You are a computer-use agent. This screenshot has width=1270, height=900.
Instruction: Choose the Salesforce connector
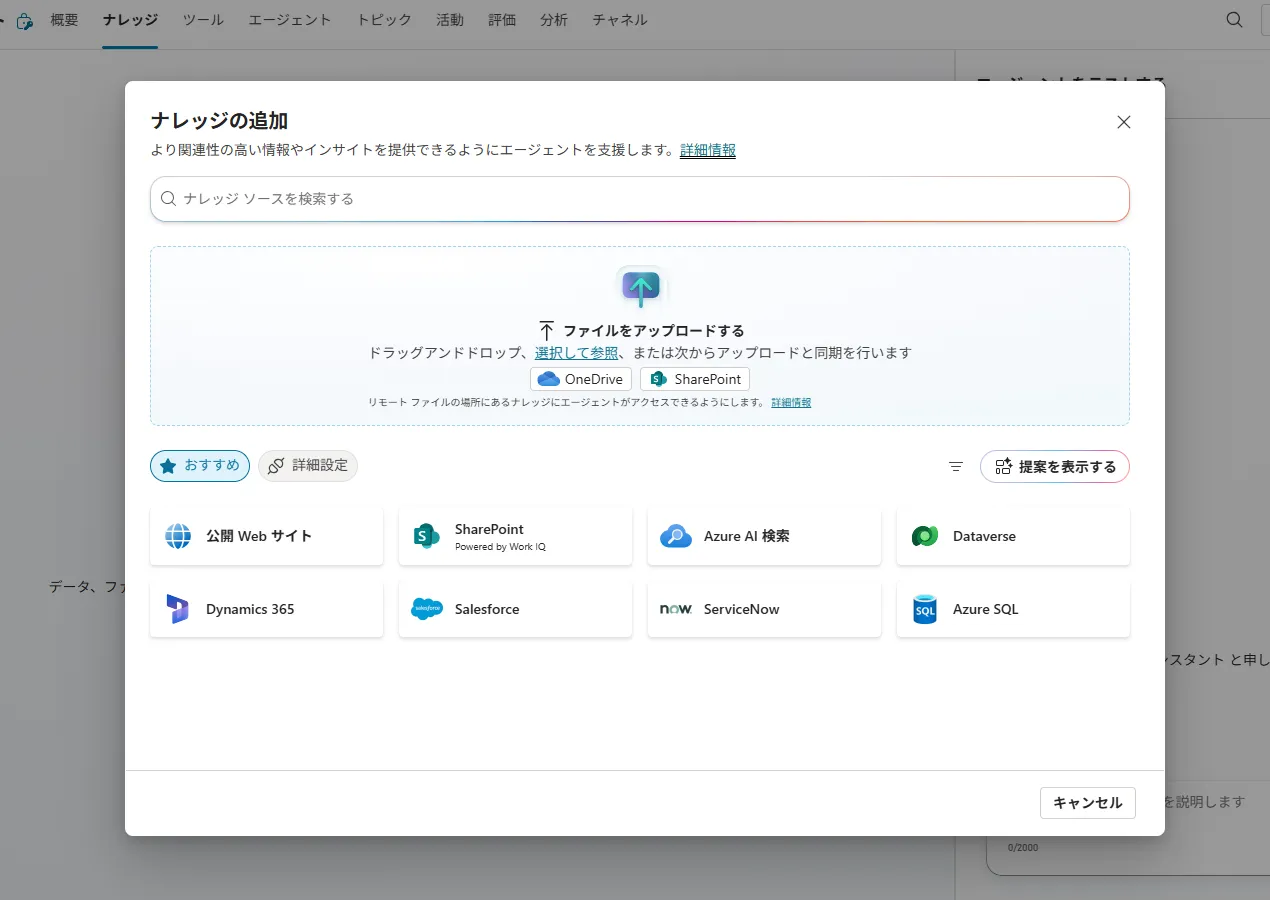pos(515,609)
